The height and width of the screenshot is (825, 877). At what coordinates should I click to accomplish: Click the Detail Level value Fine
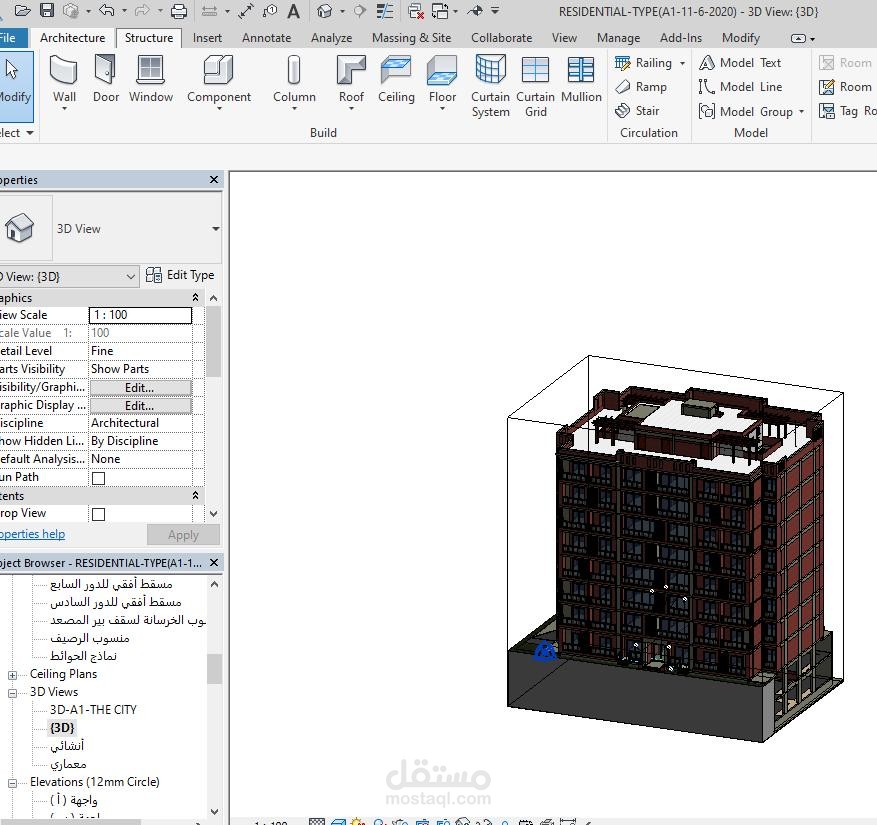tap(140, 351)
